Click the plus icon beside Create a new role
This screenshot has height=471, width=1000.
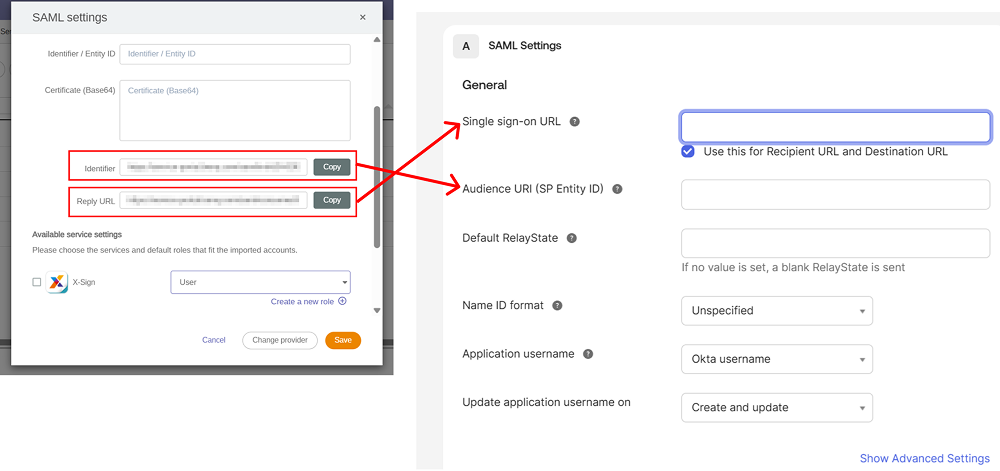pyautogui.click(x=342, y=301)
